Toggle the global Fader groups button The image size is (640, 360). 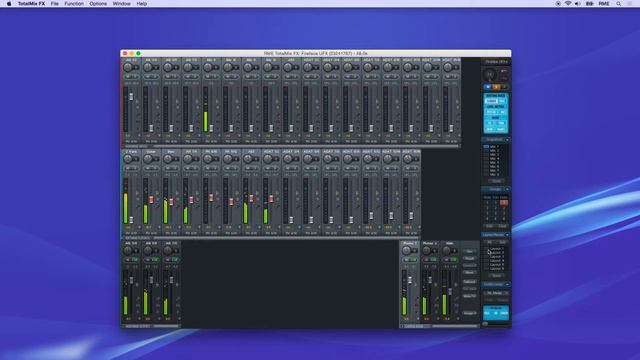[x=504, y=87]
